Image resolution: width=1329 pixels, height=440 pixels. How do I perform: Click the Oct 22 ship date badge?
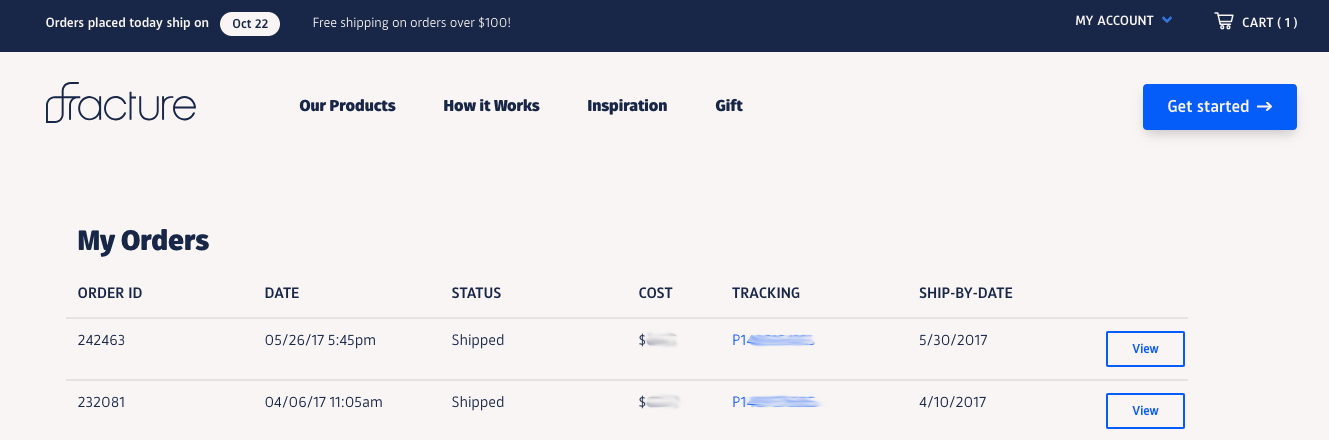250,23
